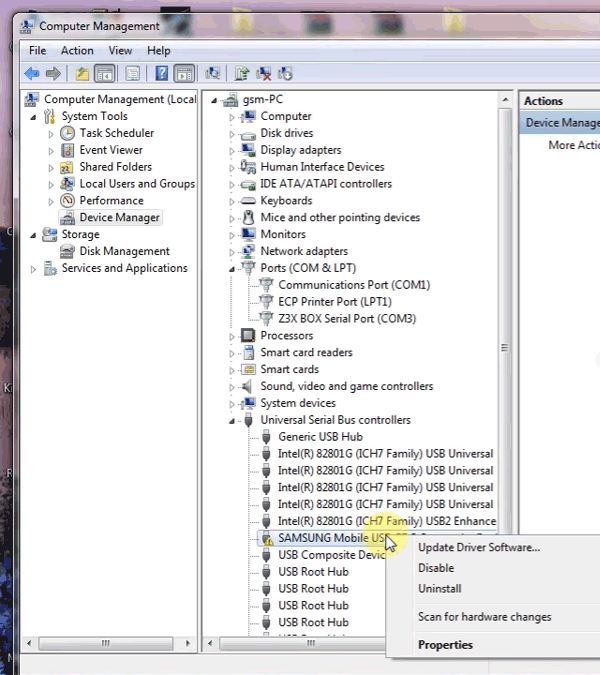The image size is (600, 675).
Task: Choose Update Driver Software from context menu
Action: pos(479,548)
